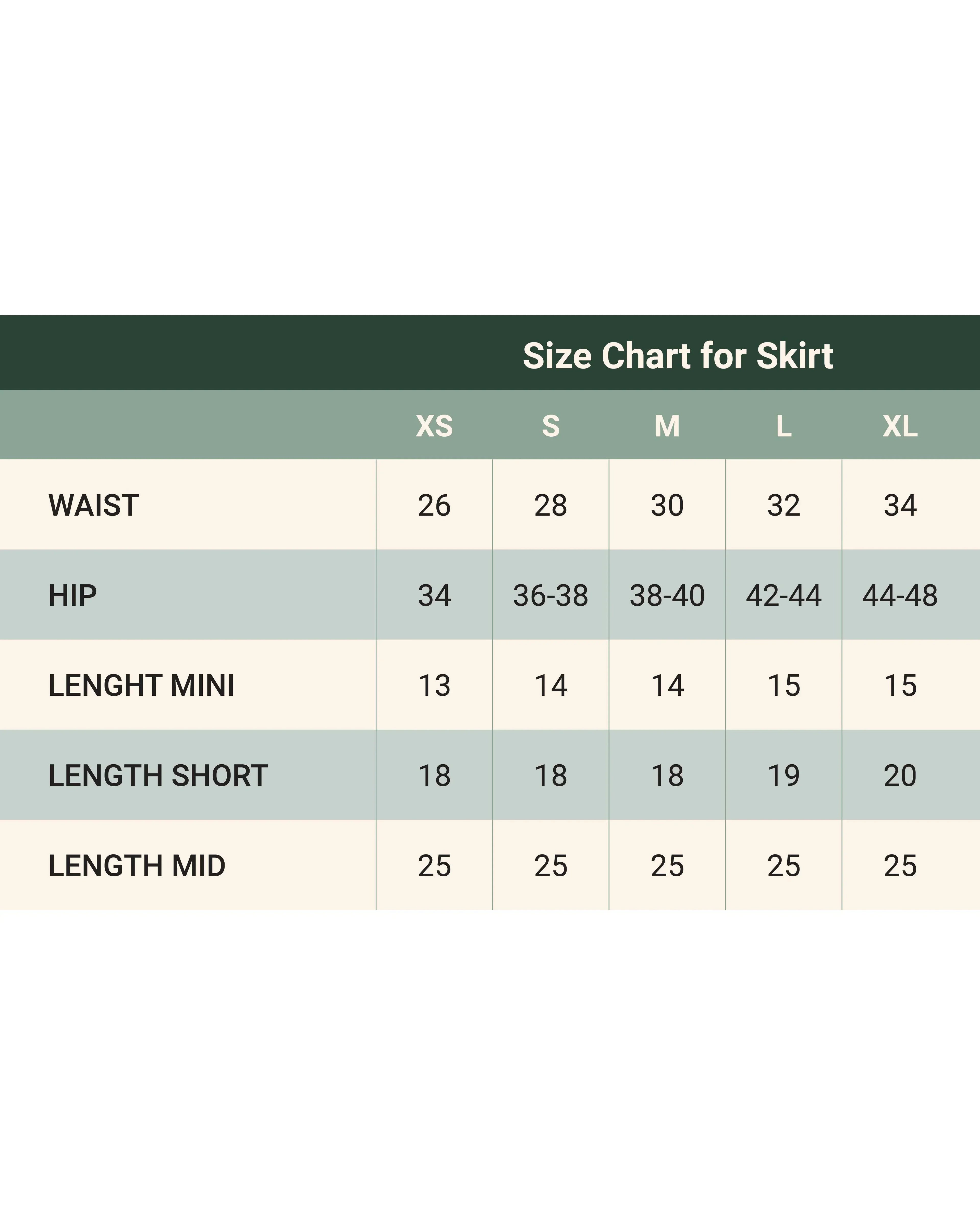Select short length value 20 for XL
Viewport: 980px width, 1225px height.
click(x=900, y=776)
